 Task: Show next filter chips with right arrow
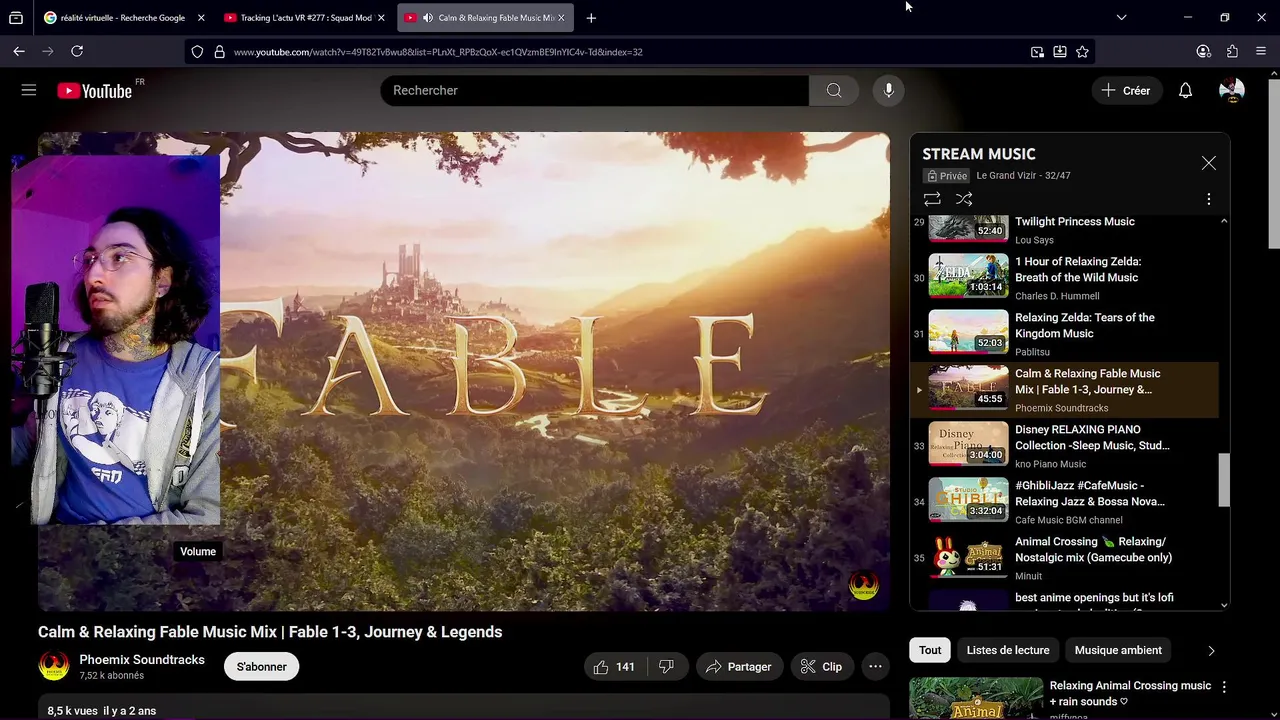point(1211,650)
